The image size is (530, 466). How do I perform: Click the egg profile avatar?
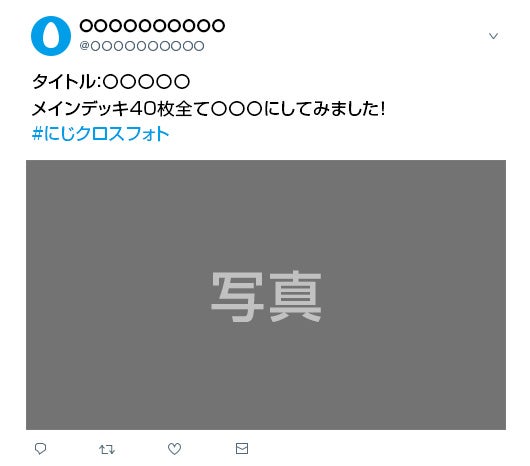(x=51, y=35)
